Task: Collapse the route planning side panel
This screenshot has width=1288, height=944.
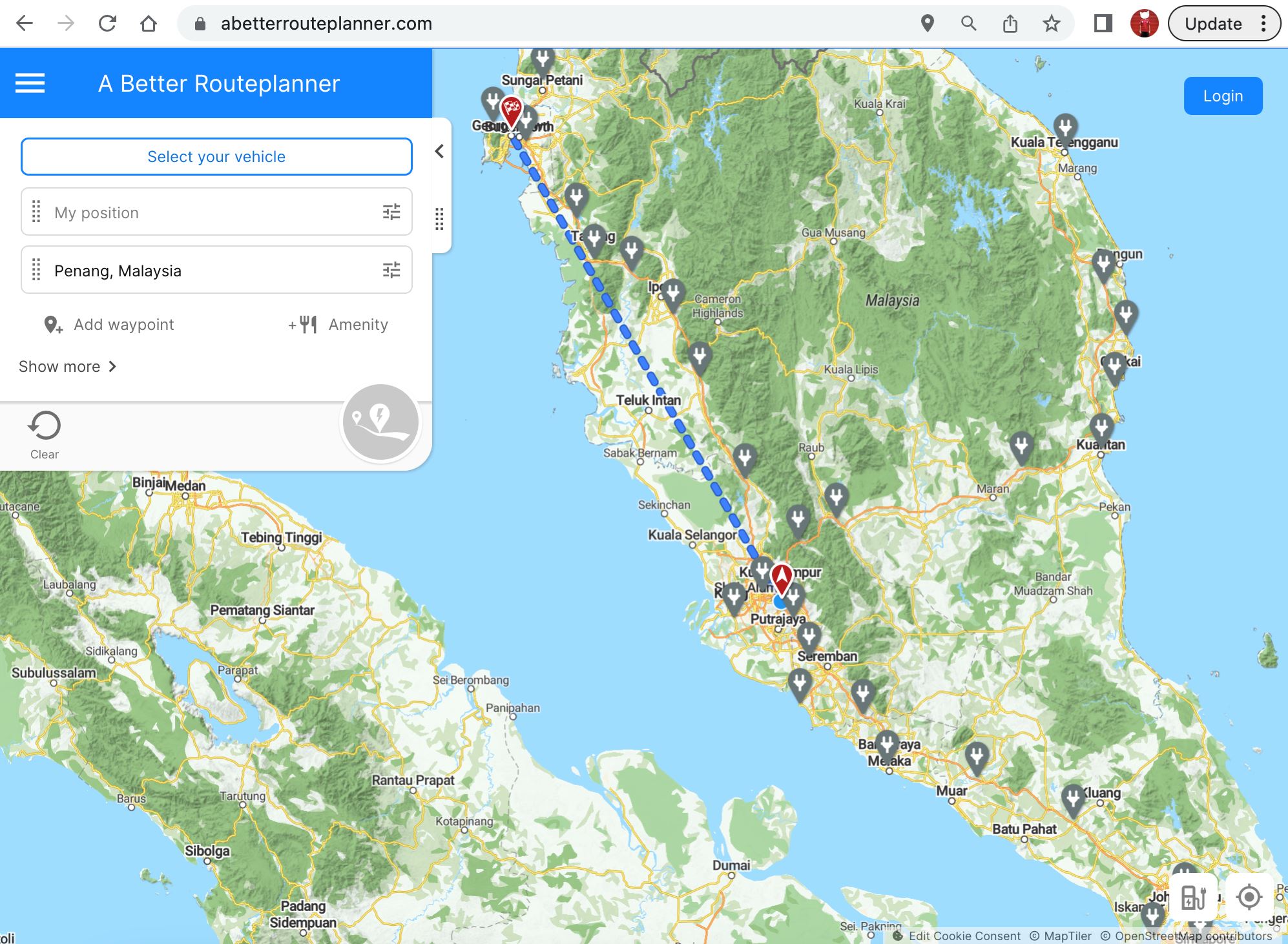Action: tap(439, 151)
